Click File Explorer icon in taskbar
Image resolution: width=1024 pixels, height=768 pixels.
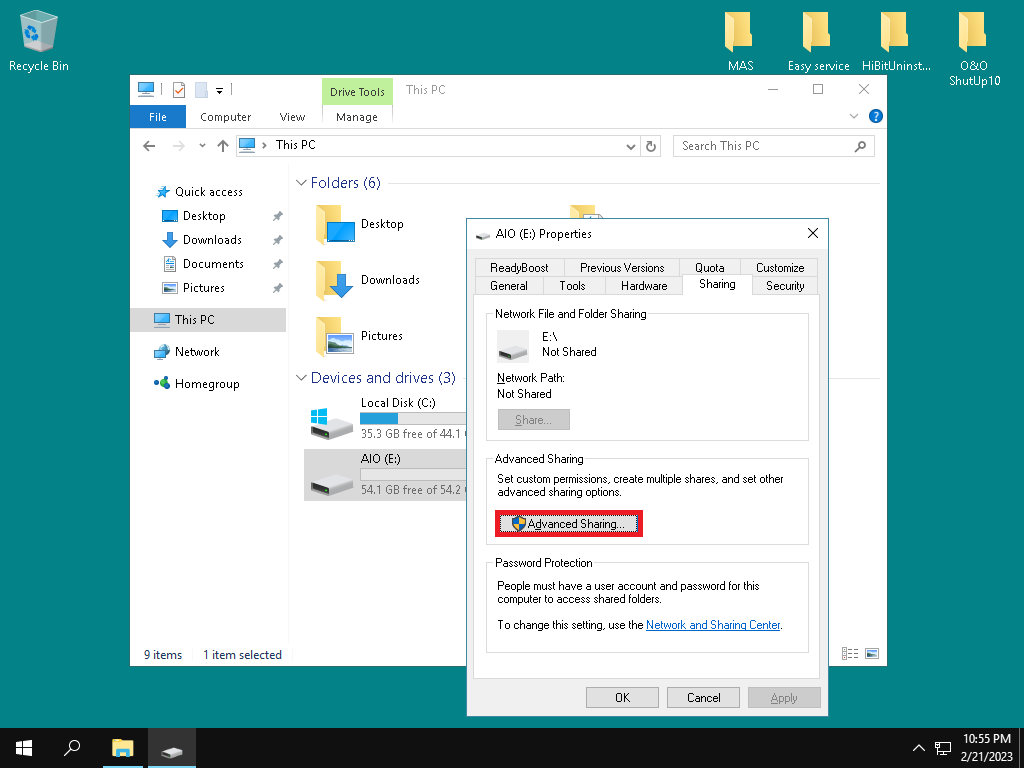coord(122,747)
